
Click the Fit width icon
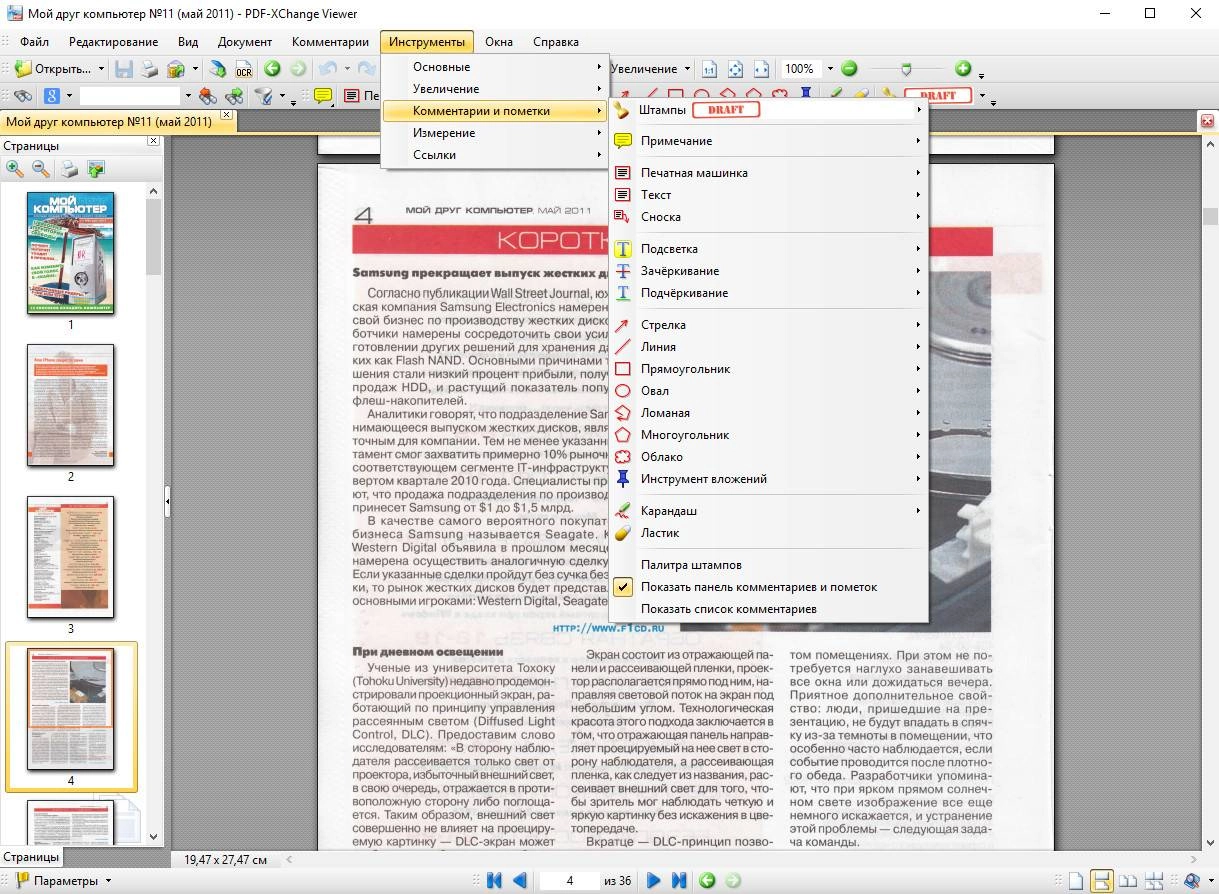(x=761, y=69)
